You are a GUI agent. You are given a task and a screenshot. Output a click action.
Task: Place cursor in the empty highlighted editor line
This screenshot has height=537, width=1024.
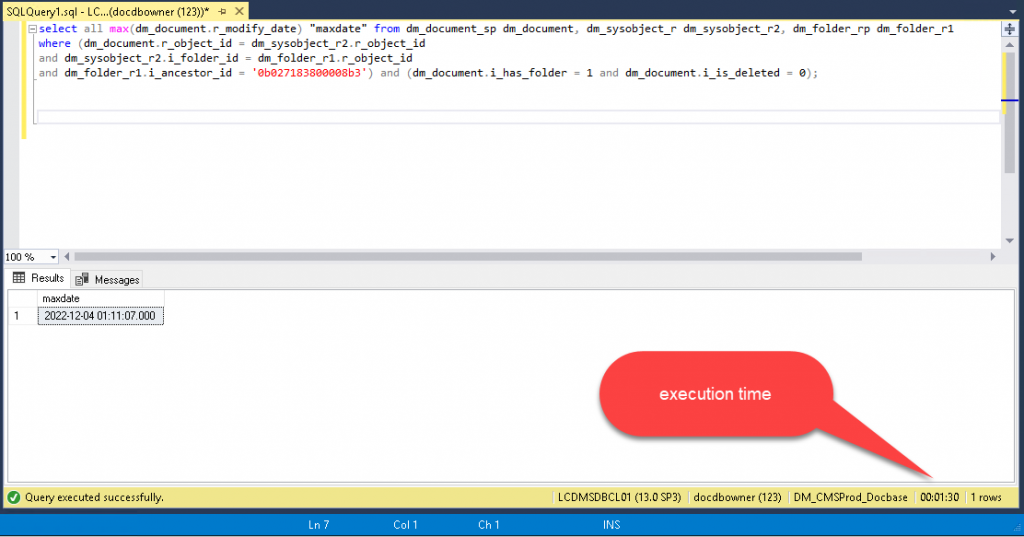(517, 117)
